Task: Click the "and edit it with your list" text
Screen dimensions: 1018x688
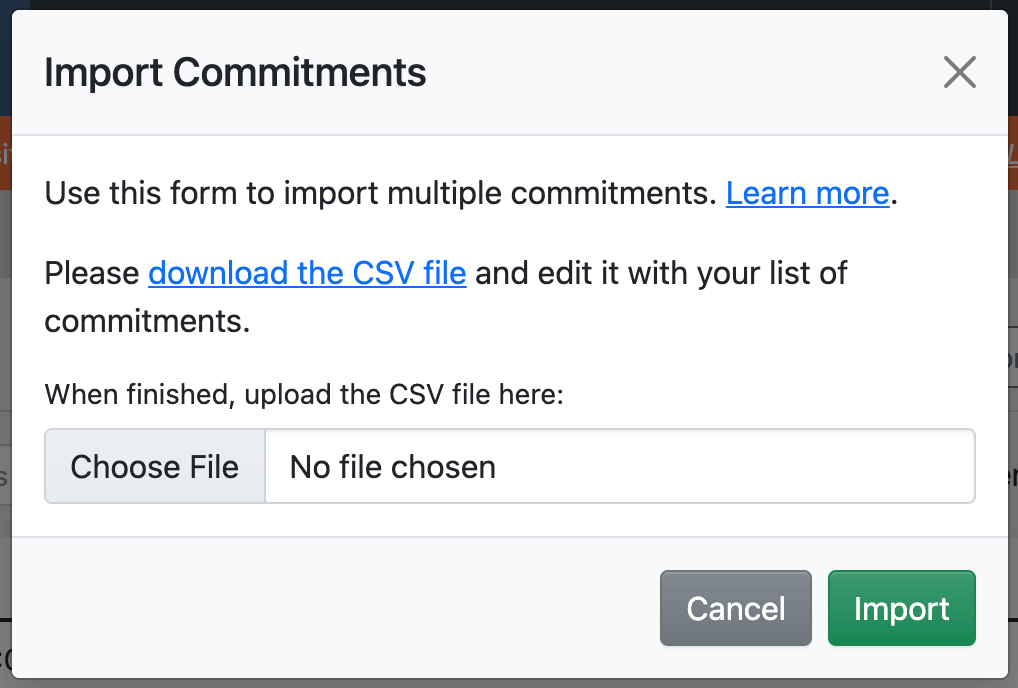Action: pyautogui.click(x=660, y=273)
